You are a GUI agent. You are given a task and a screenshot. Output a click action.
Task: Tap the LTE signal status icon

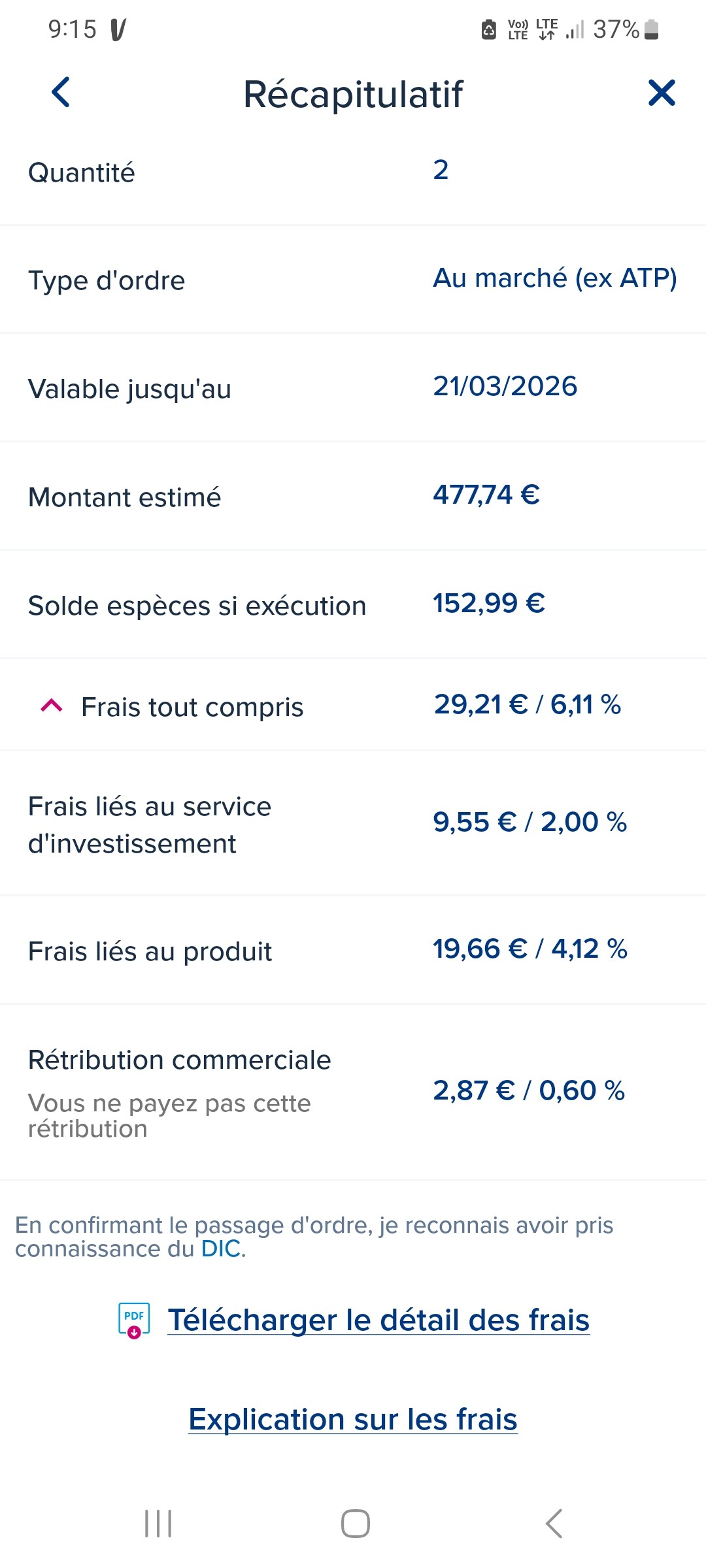pos(546,29)
